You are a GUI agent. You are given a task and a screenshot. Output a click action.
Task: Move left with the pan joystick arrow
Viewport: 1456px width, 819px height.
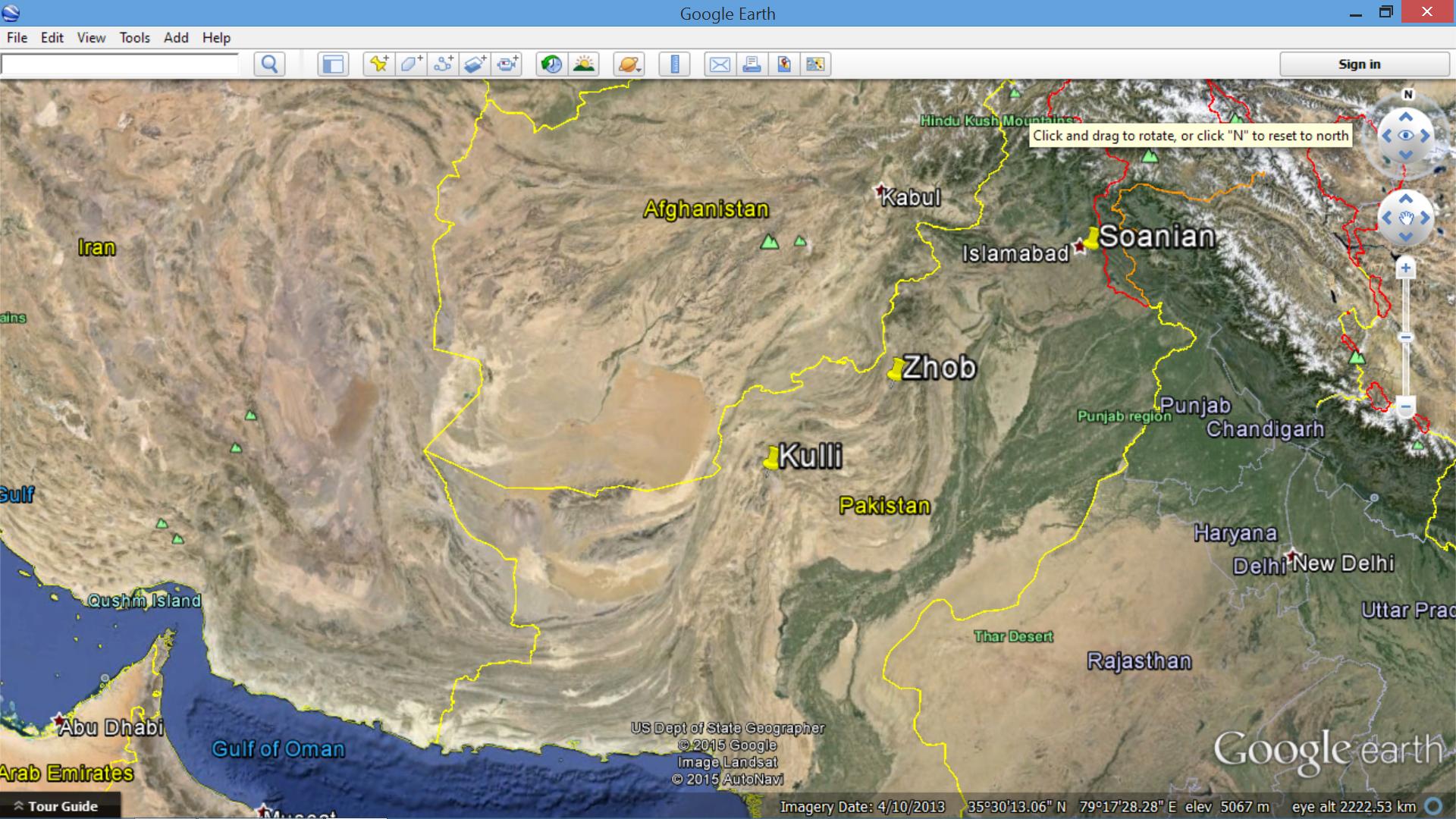(1386, 218)
